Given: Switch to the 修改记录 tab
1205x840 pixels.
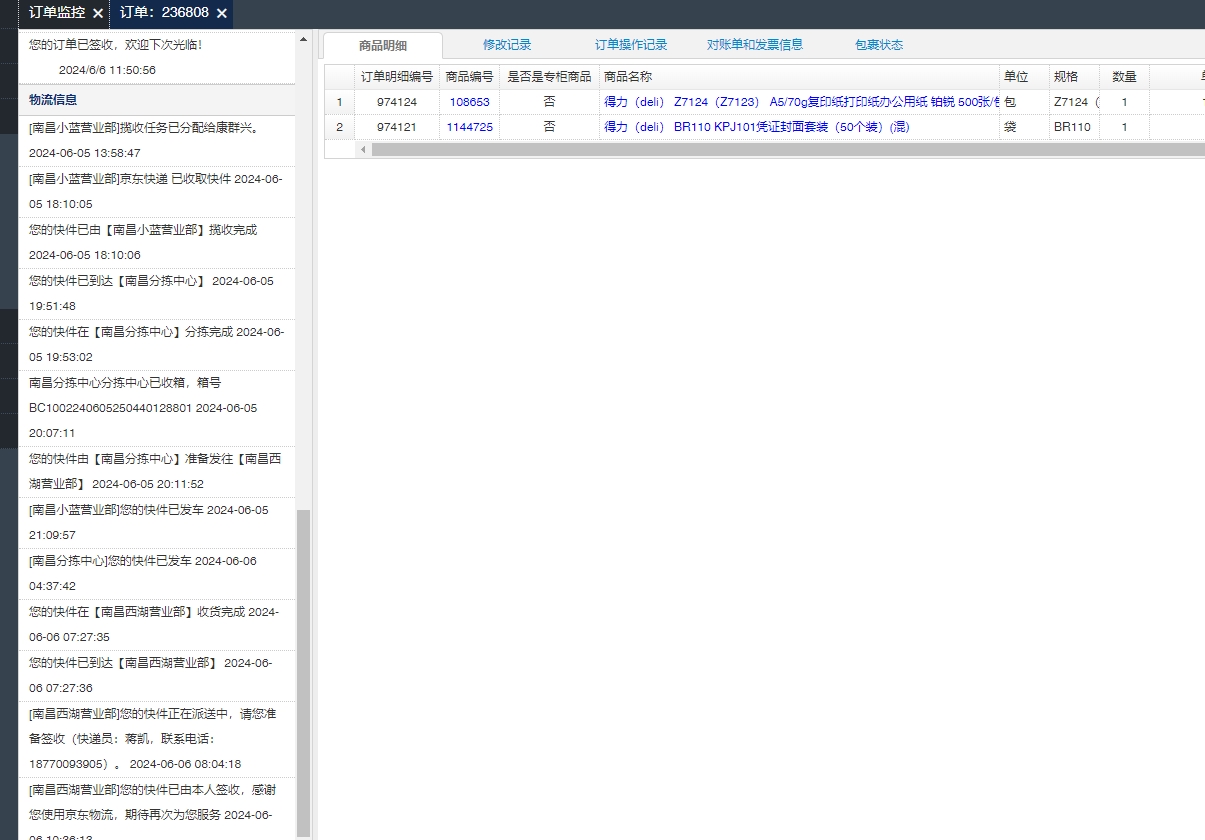Looking at the screenshot, I should 507,45.
